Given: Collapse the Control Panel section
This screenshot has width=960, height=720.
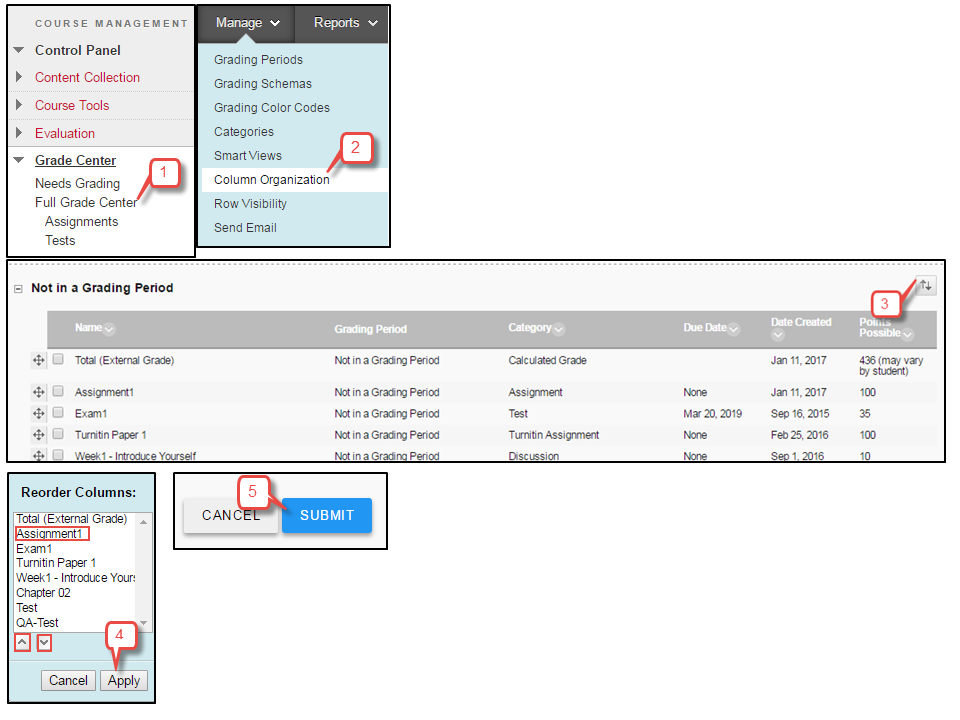Looking at the screenshot, I should coord(19,50).
